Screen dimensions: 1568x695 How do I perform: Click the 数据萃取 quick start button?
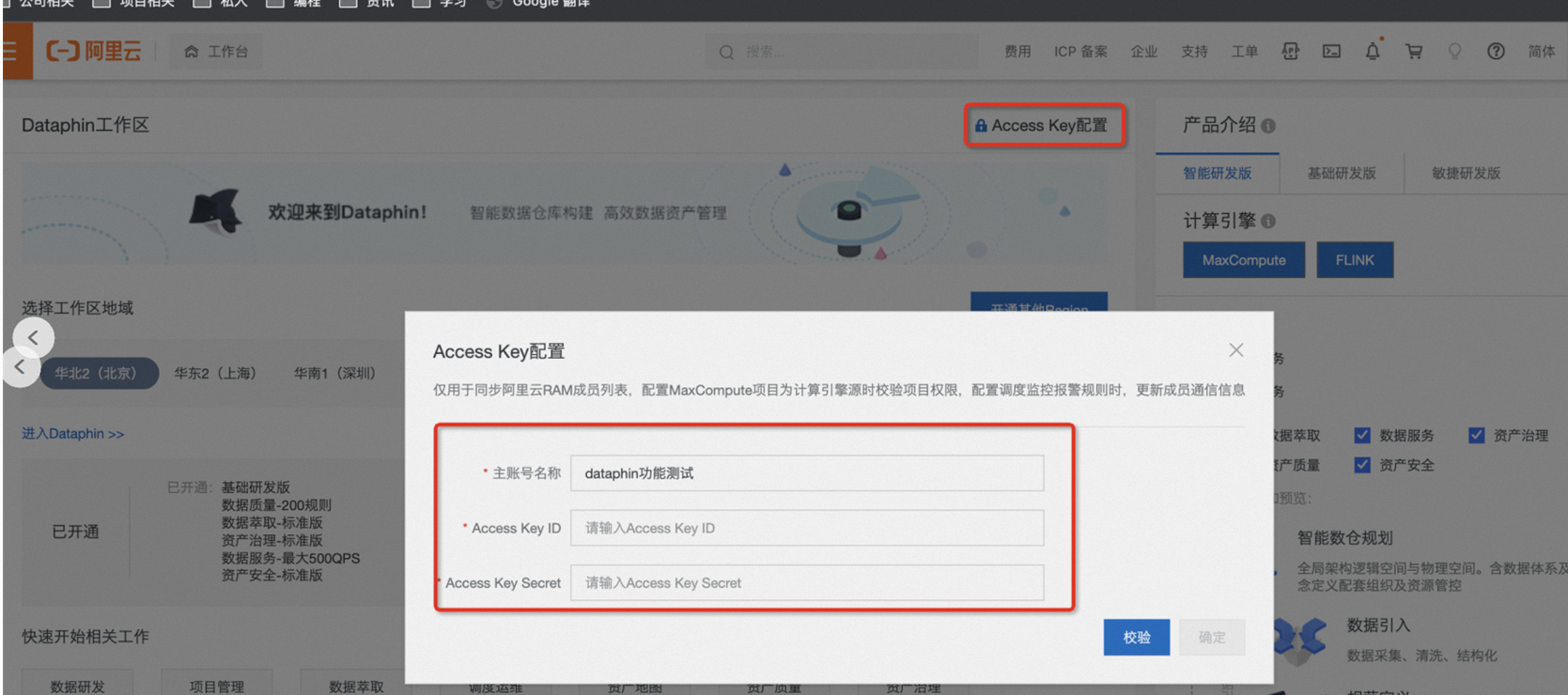click(x=356, y=684)
